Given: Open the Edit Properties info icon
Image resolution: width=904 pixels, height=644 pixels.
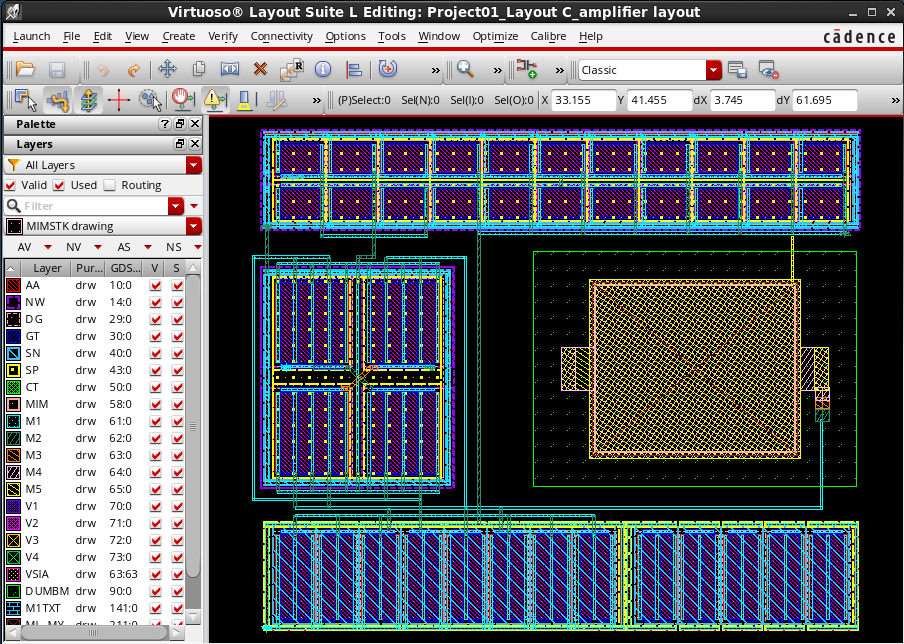Looking at the screenshot, I should click(323, 70).
